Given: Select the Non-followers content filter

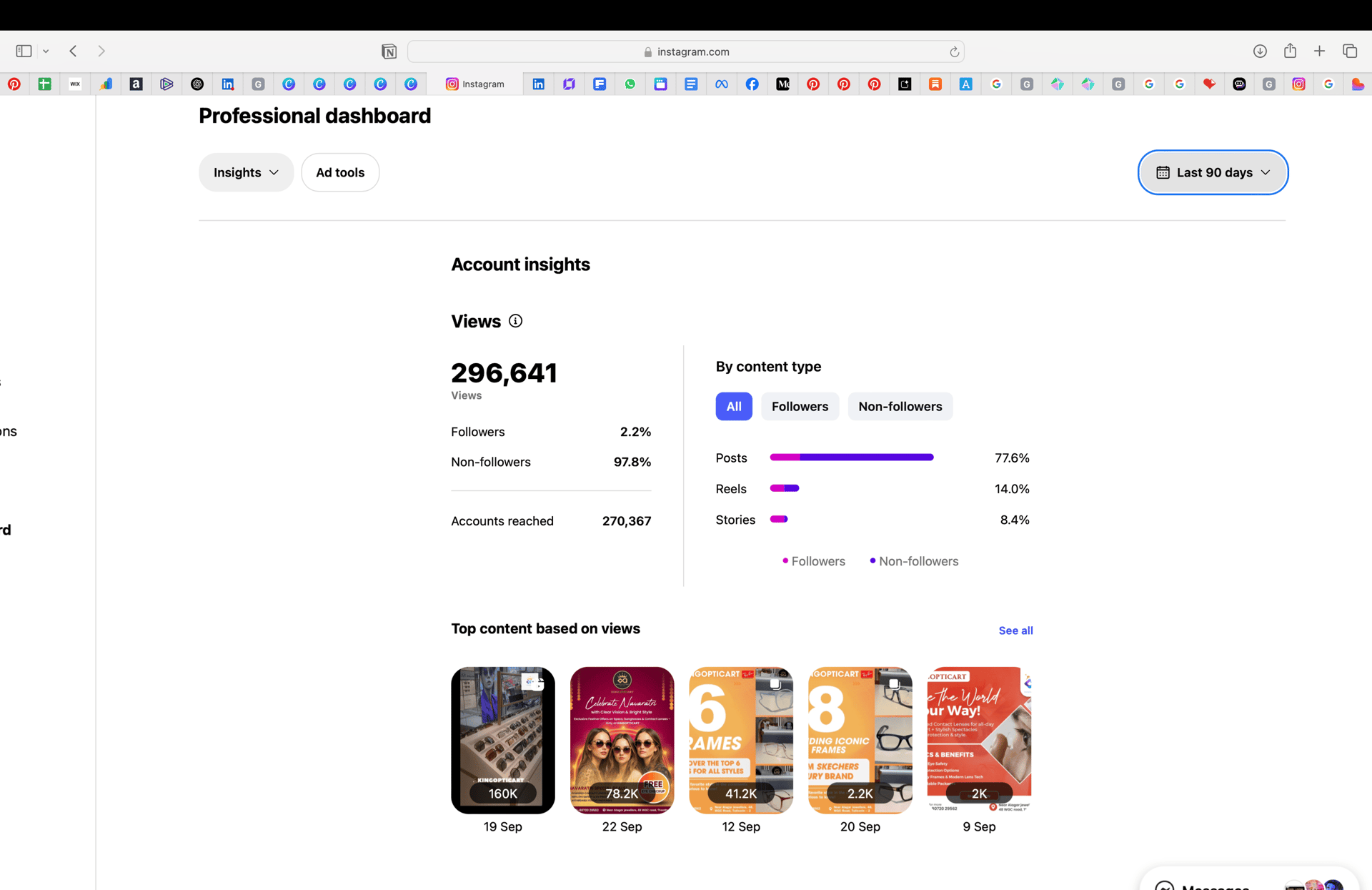Looking at the screenshot, I should coord(900,406).
